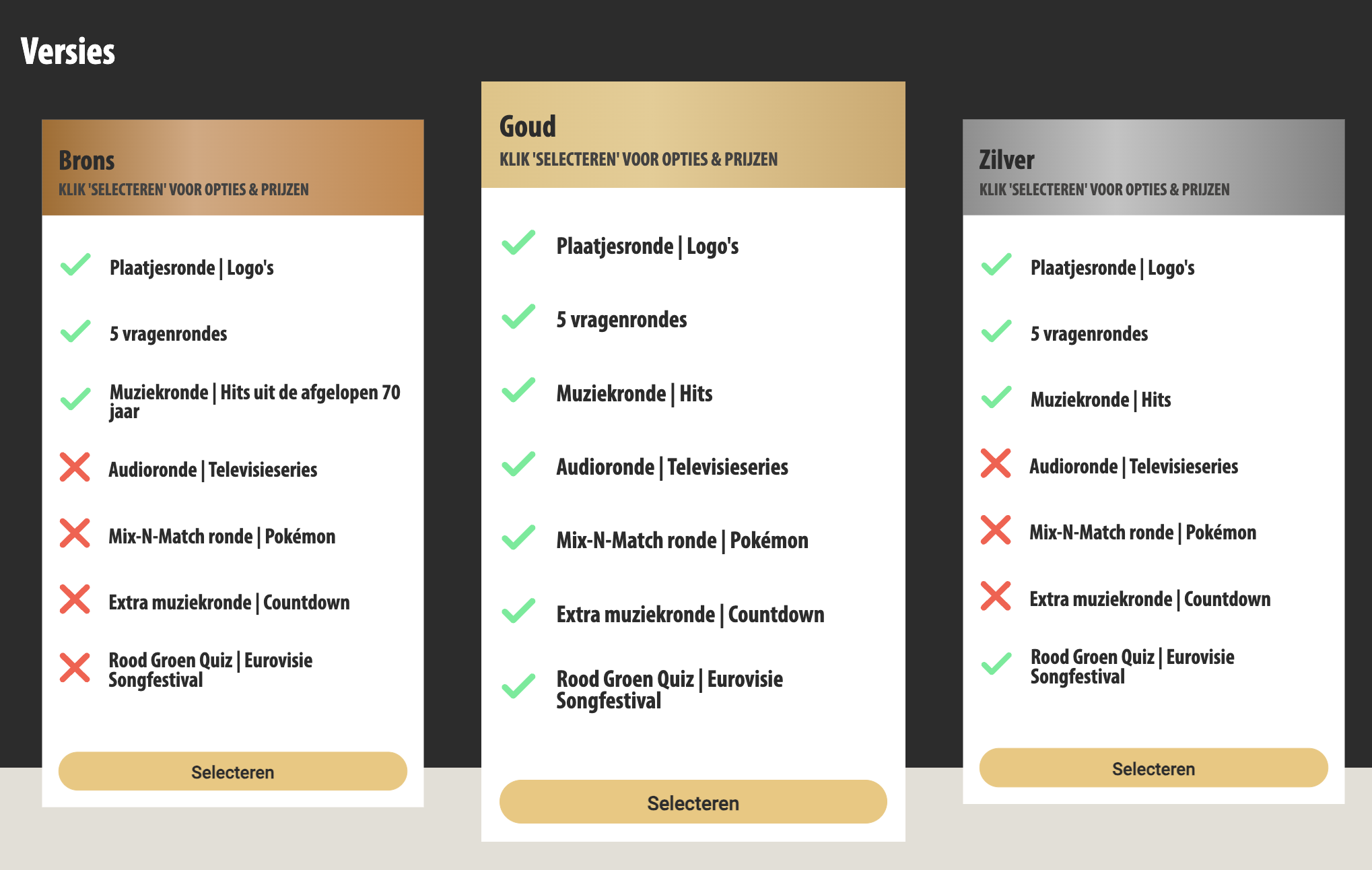1372x870 pixels.
Task: Click green check beside Brons Plaatjesronde | Logo's
Action: 75,265
